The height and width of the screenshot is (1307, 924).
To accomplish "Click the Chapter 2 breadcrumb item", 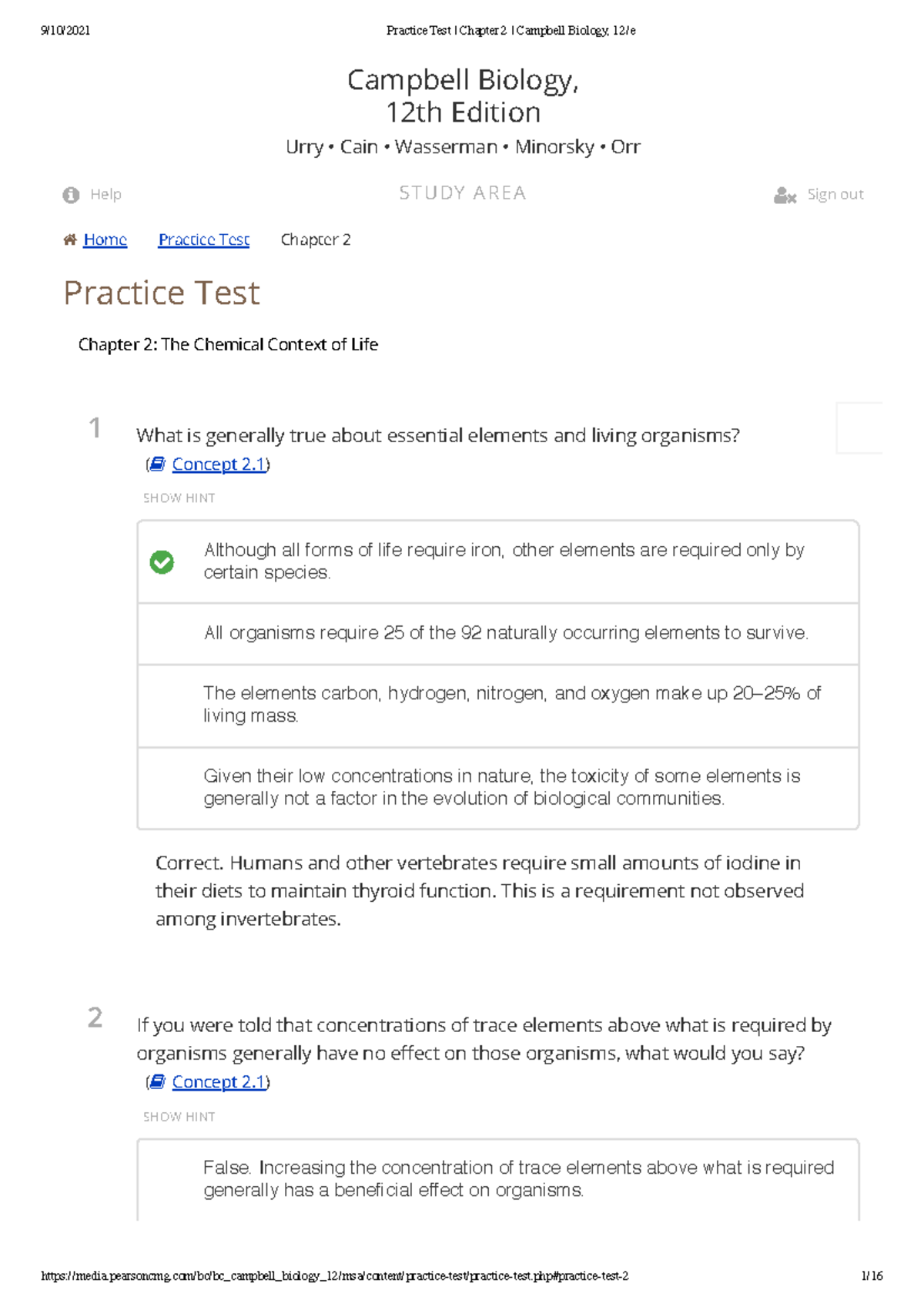I will click(x=316, y=240).
